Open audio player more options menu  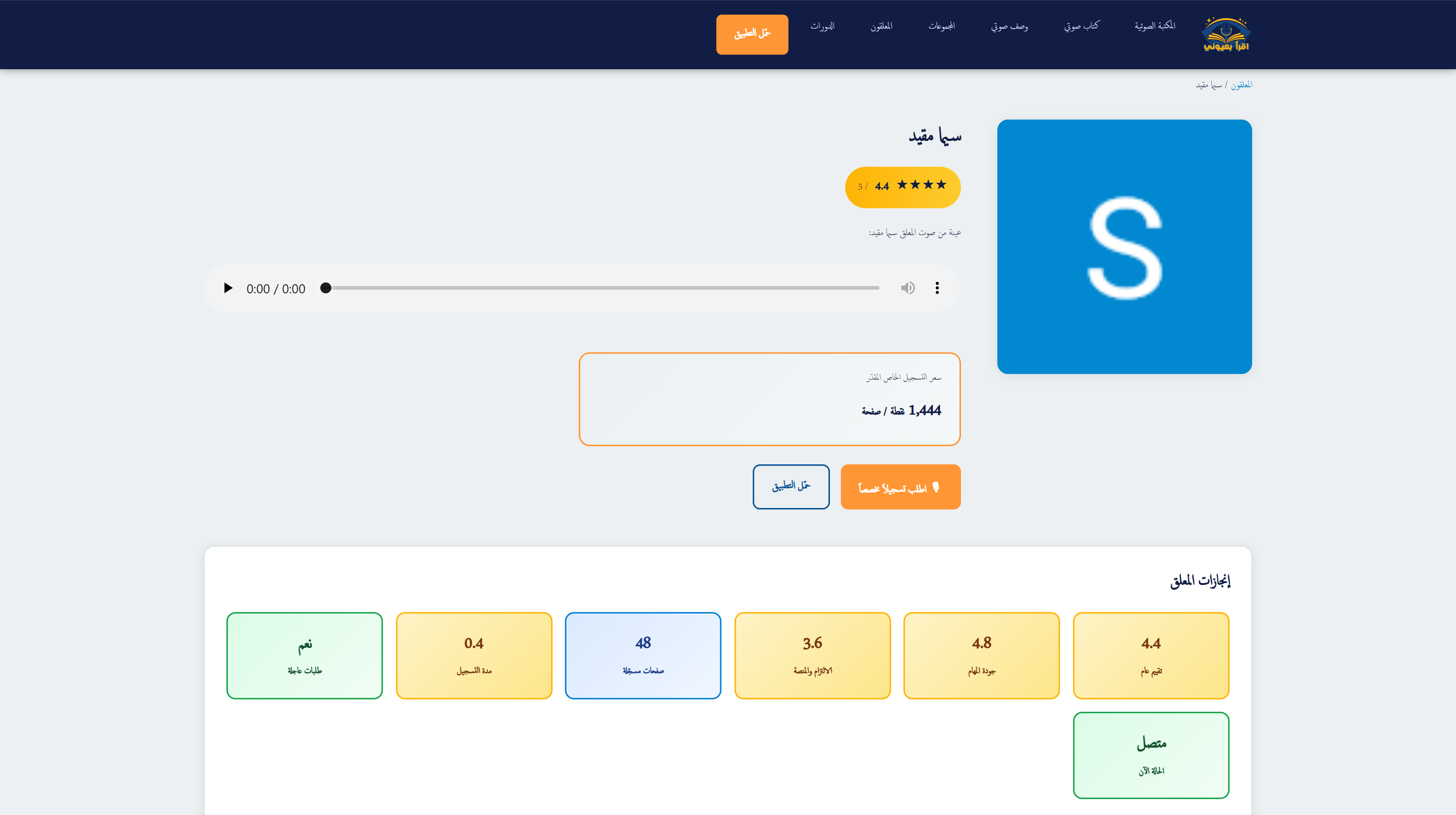937,288
